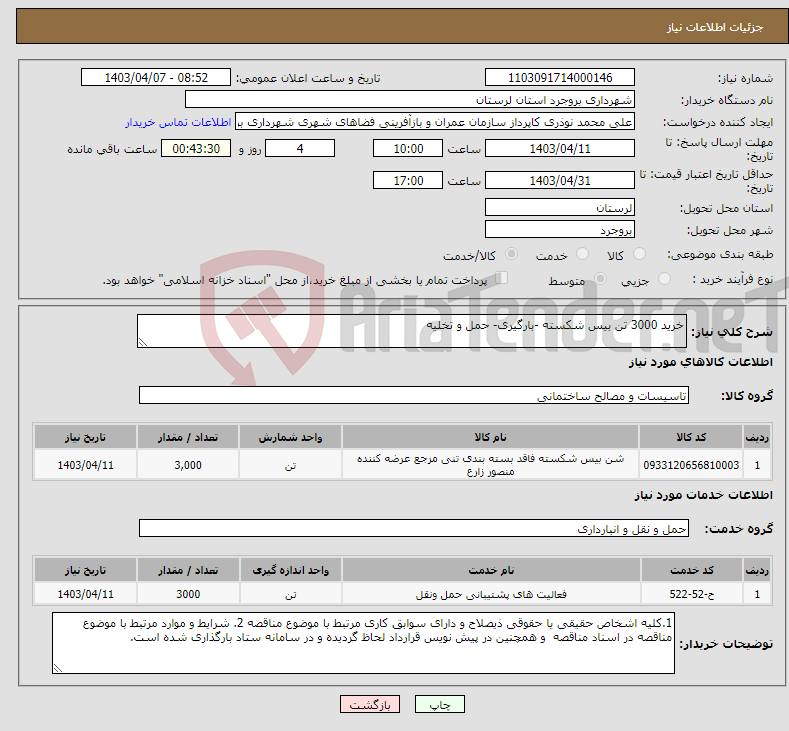This screenshot has width=789, height=731.
Task: Click the نام خدمت column header
Action: (491, 570)
